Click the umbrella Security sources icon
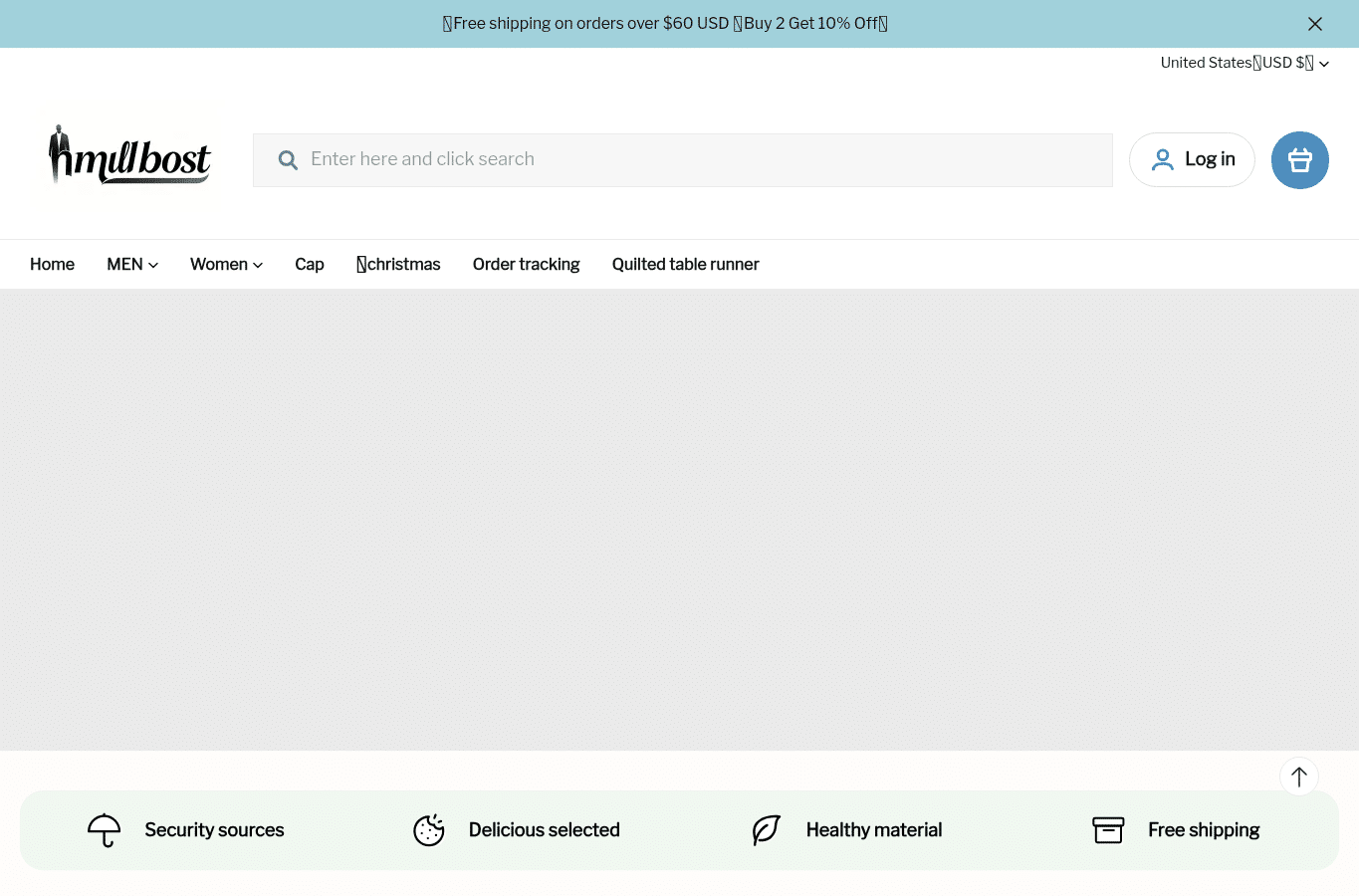Viewport: 1359px width, 896px height. click(105, 830)
